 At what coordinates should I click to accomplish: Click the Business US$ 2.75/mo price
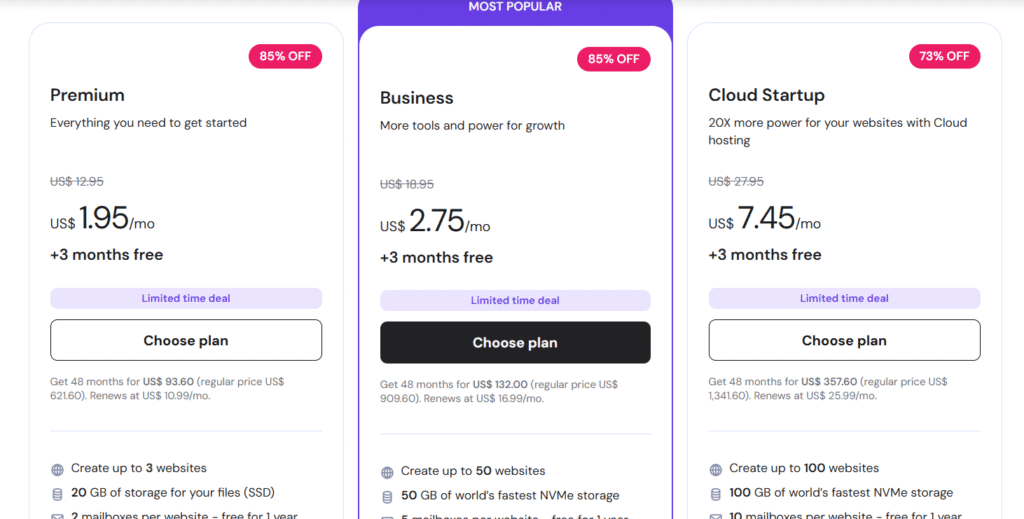pyautogui.click(x=435, y=222)
